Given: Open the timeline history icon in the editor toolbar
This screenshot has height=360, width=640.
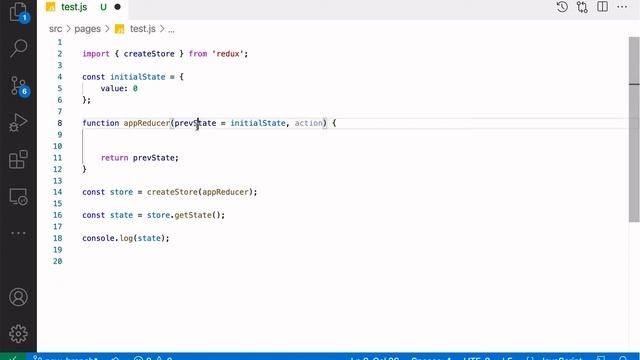Looking at the screenshot, I should tap(562, 7).
